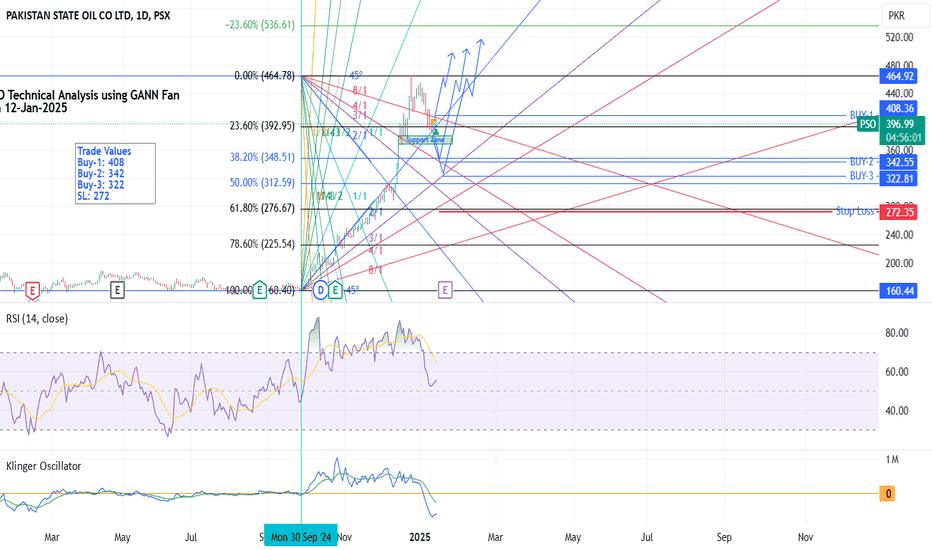Click the Buy-1: 408 line

tap(100, 162)
